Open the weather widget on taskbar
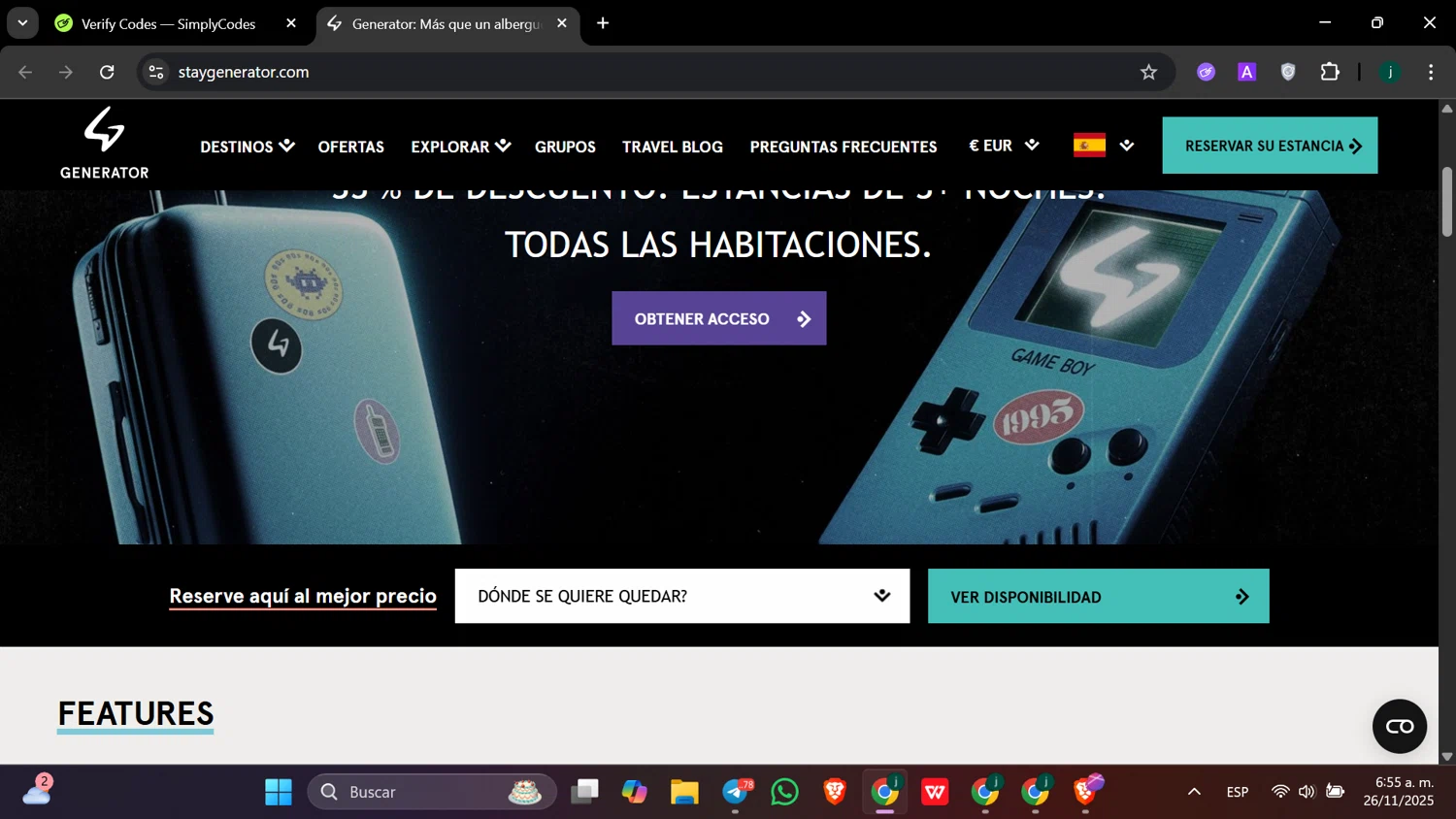This screenshot has width=1456, height=819. click(37, 791)
